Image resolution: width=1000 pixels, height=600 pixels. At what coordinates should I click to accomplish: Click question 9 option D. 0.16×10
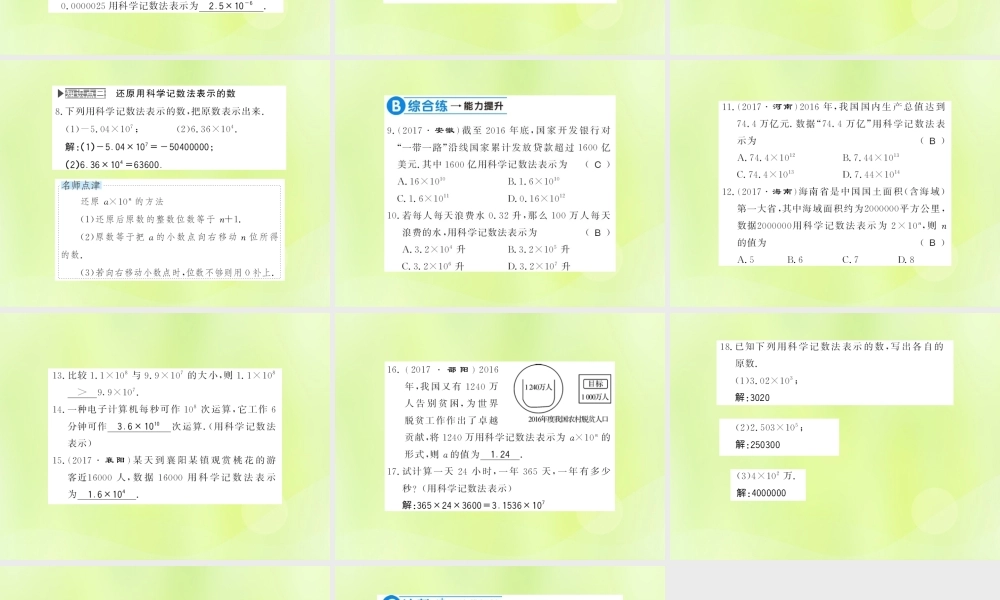536,198
